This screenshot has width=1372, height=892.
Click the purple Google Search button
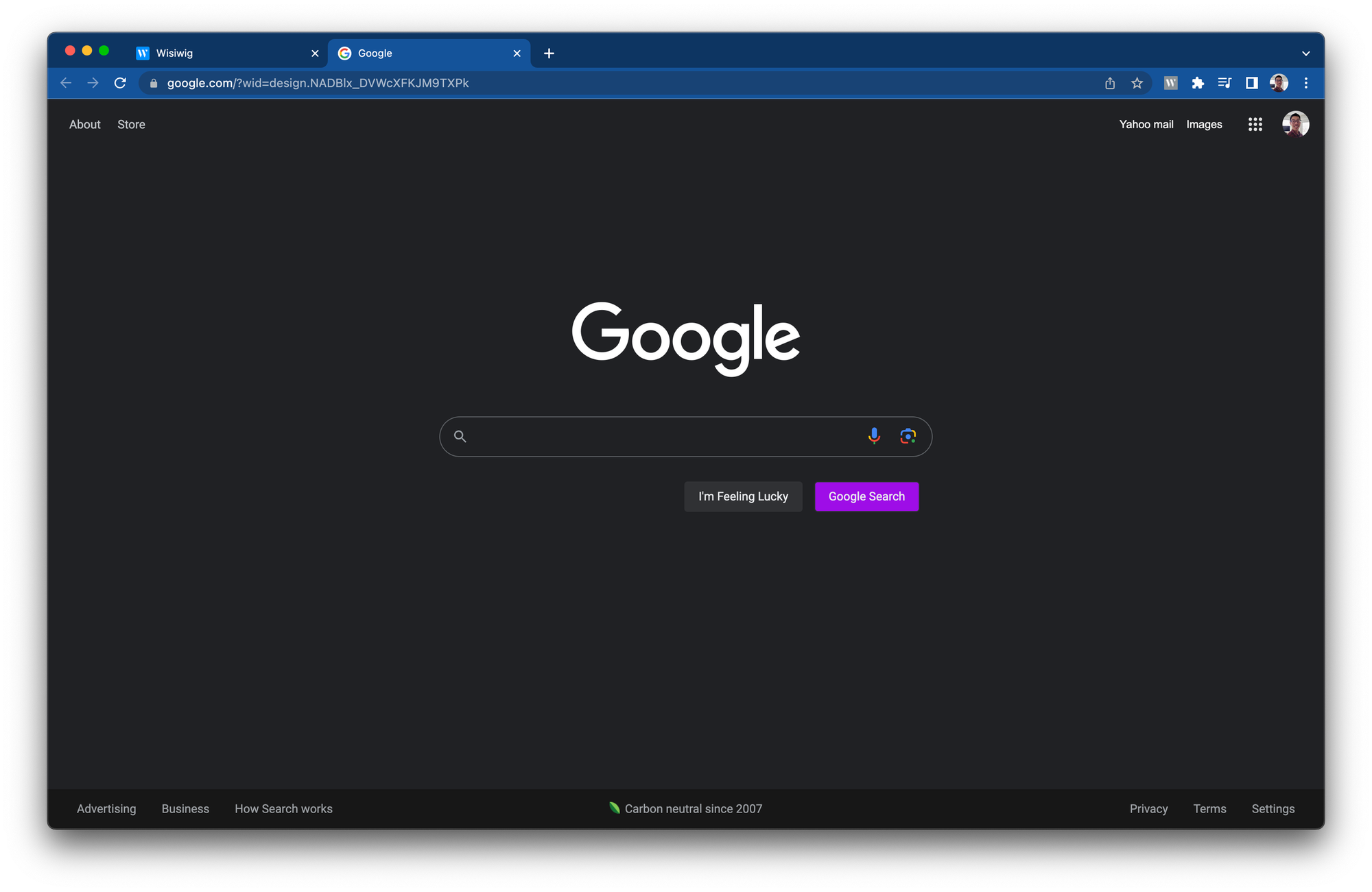coord(866,496)
